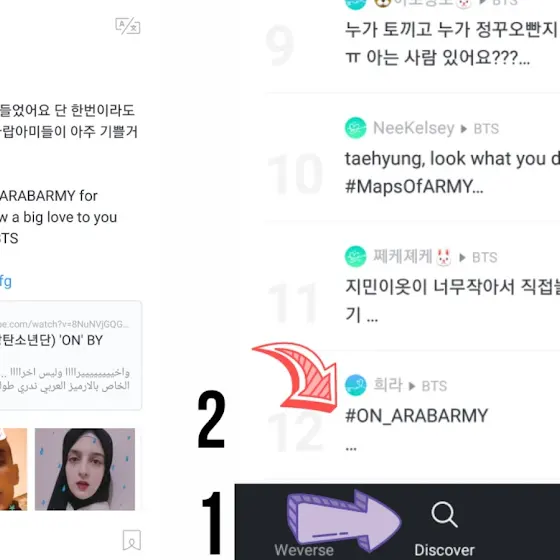Image resolution: width=560 pixels, height=560 pixels.
Task: Switch to the Weverse tab
Action: [304, 550]
